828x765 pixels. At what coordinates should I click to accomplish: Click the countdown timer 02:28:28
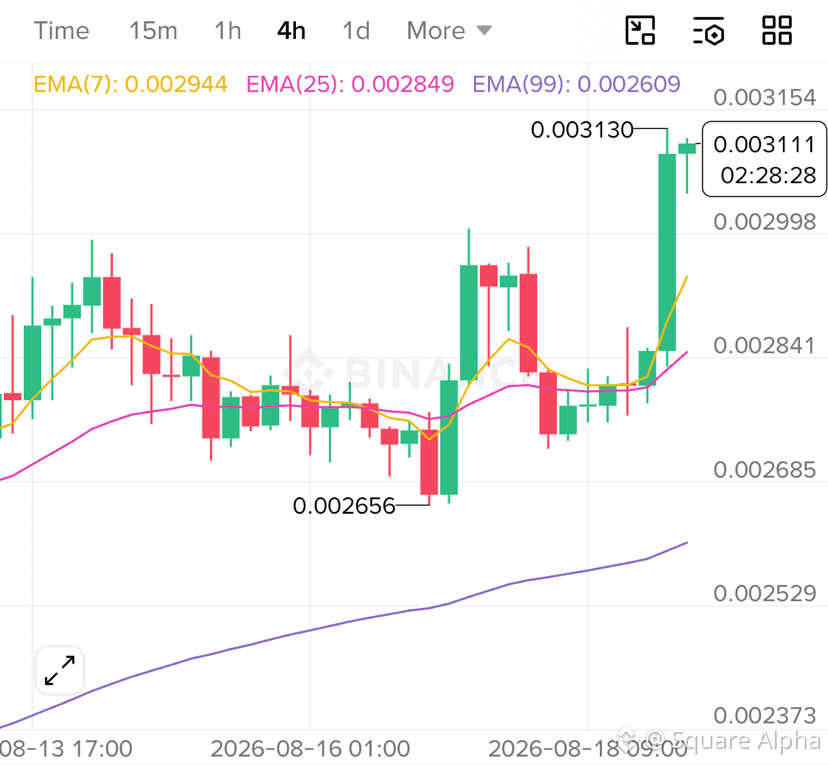point(768,175)
